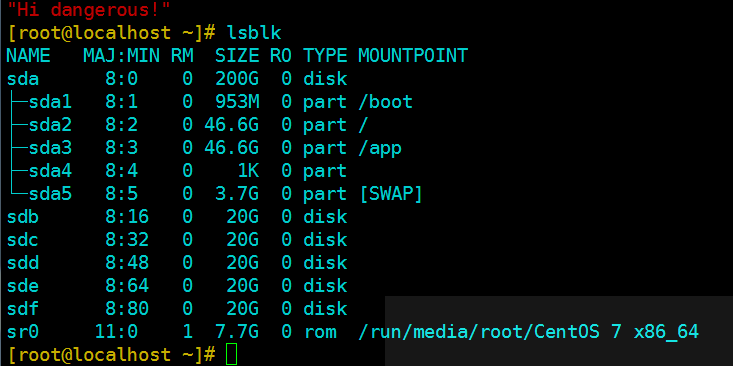Click the 8:48 device number
This screenshot has height=366, width=733.
127,263
